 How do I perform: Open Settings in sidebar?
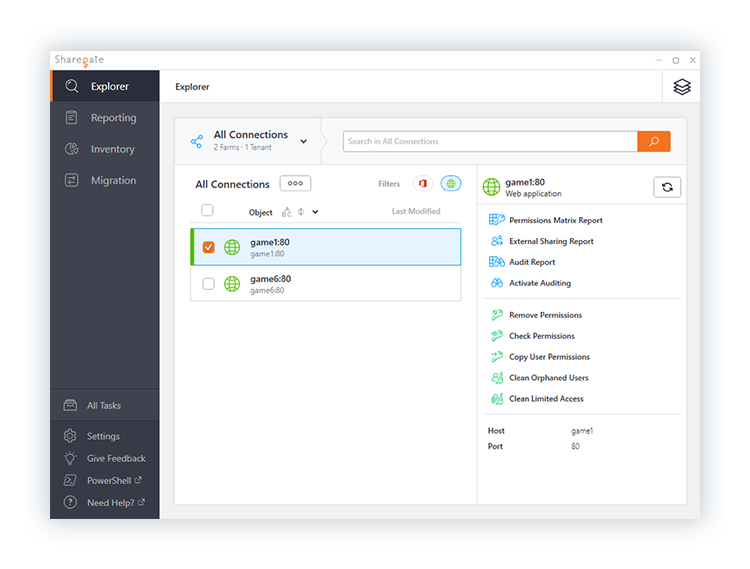103,436
